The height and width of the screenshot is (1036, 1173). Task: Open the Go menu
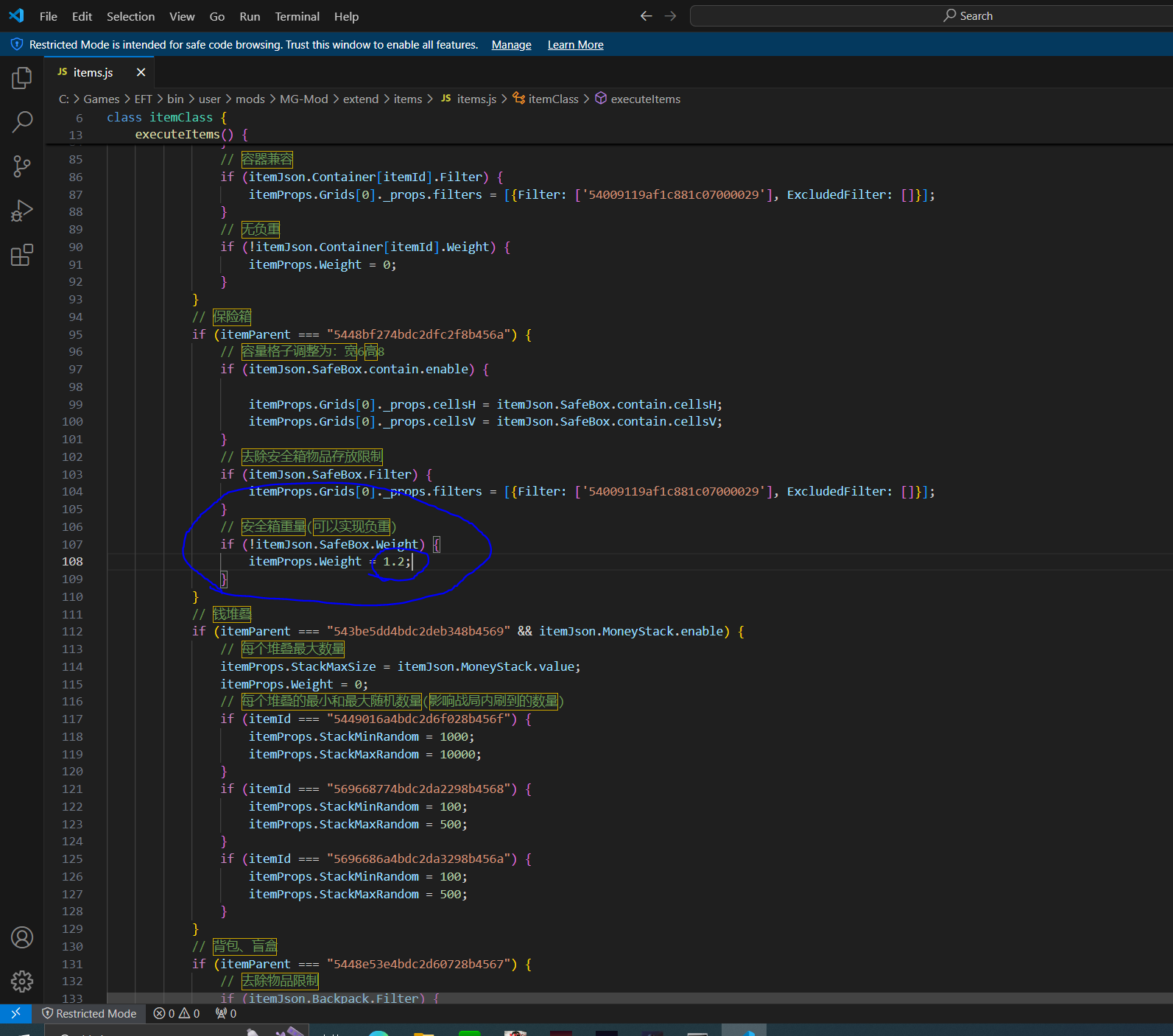217,16
